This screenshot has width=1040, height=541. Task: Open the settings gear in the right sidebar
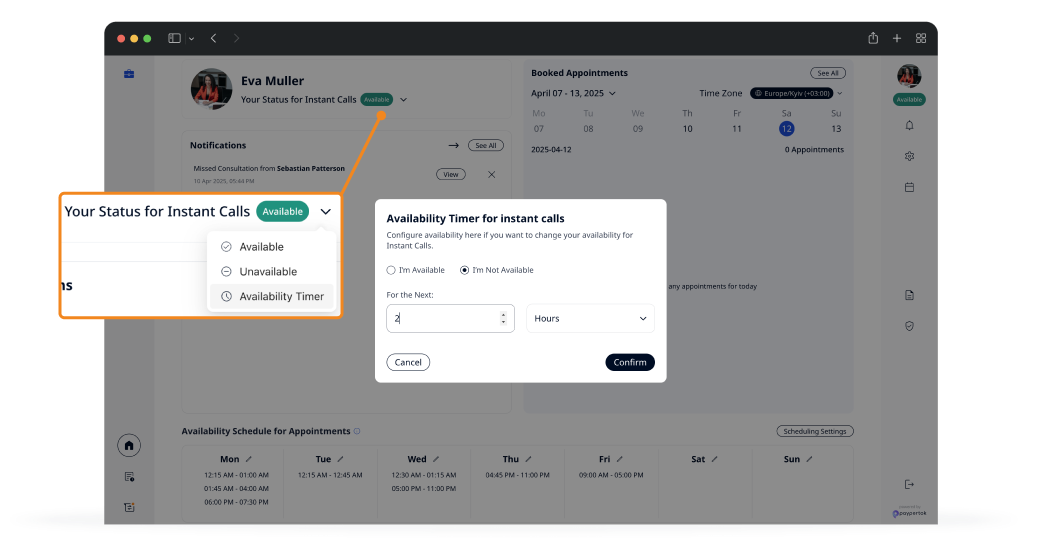point(909,156)
